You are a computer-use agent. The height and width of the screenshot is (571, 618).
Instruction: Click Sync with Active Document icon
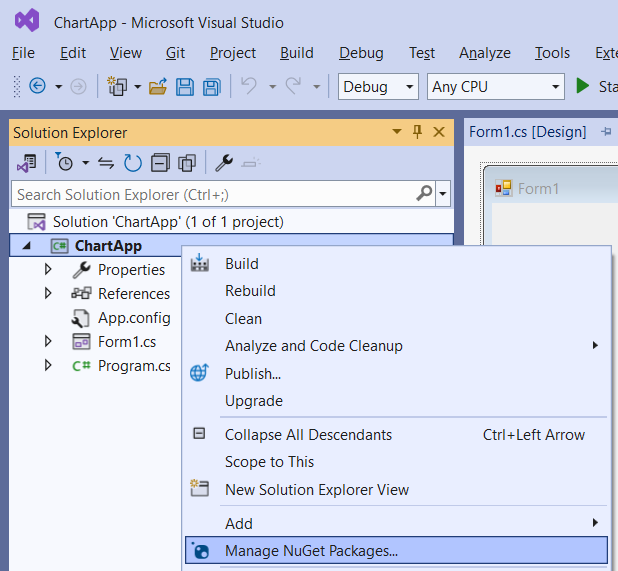106,163
